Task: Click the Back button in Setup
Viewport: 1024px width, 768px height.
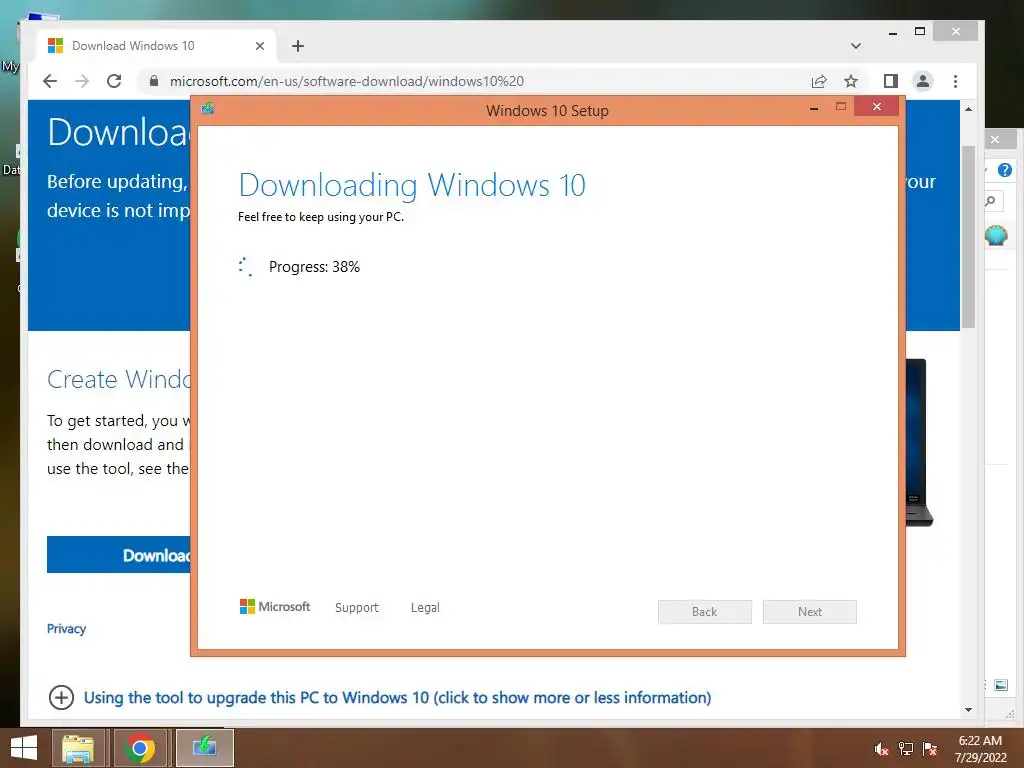Action: 705,612
